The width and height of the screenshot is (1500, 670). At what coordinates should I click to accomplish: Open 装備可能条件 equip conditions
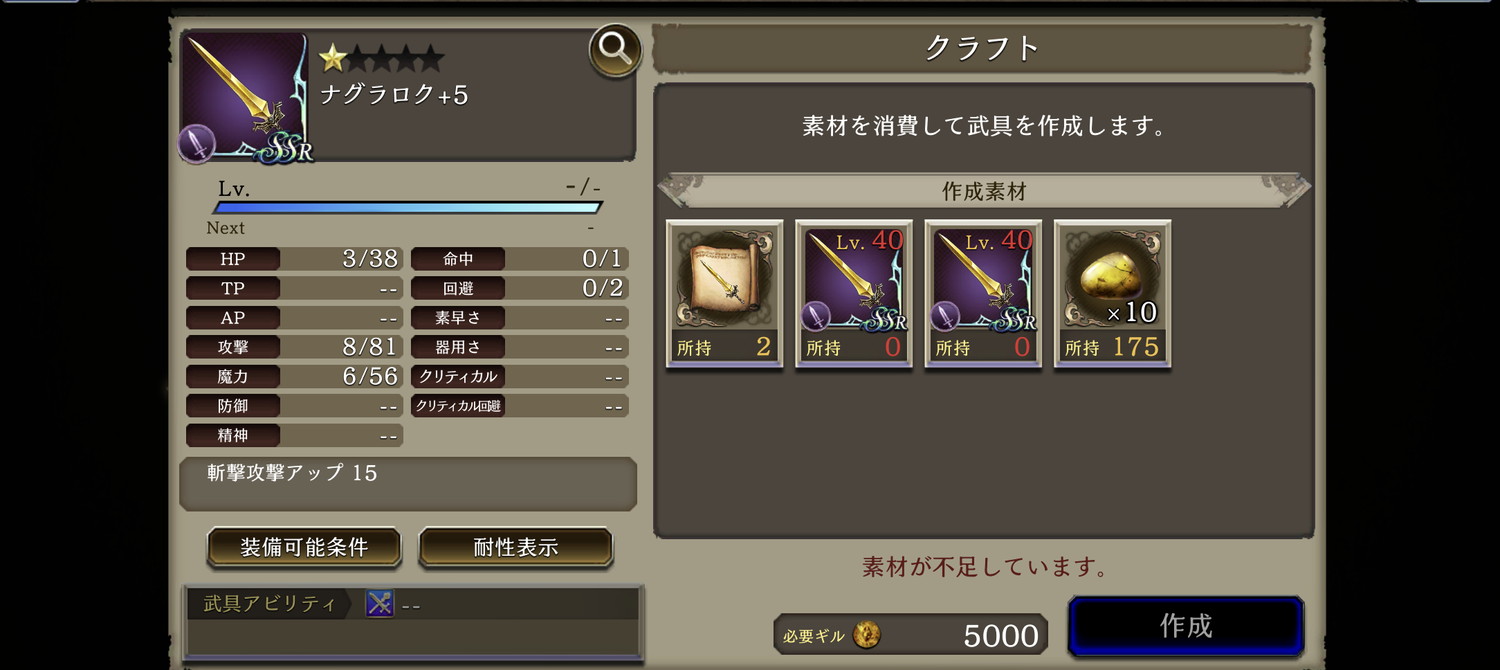pos(304,547)
